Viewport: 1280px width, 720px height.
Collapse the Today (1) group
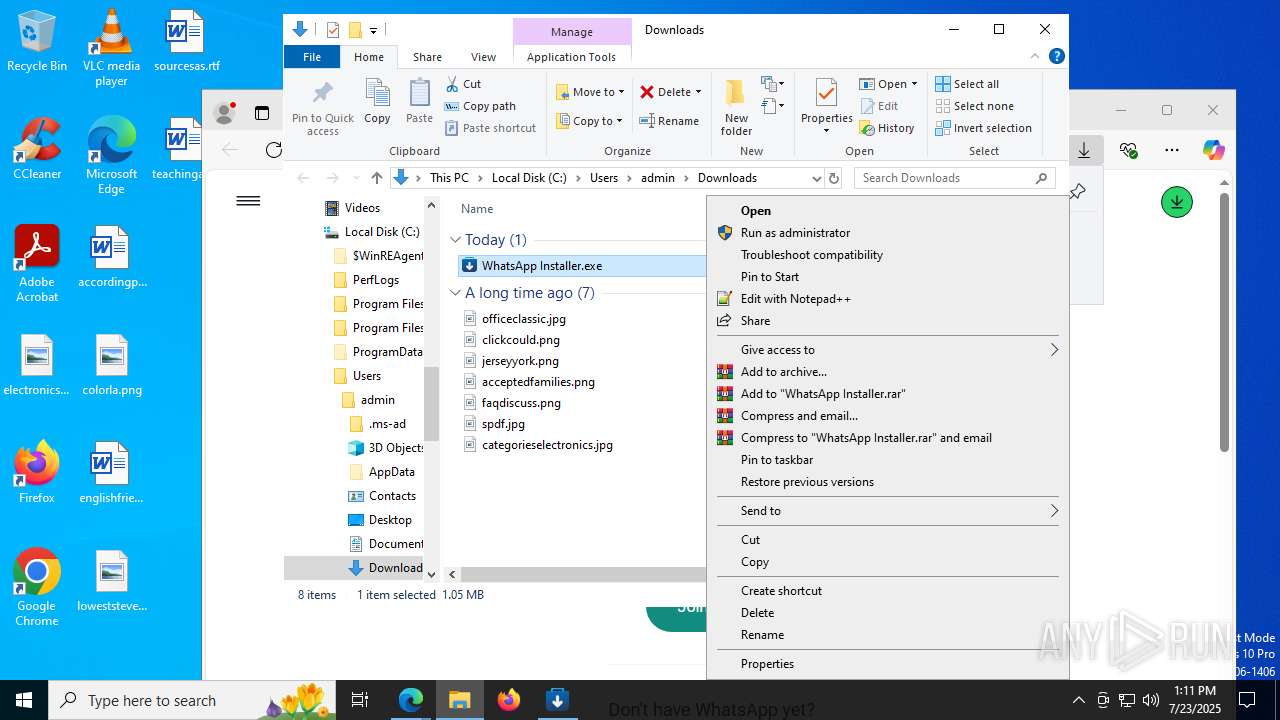coord(455,240)
